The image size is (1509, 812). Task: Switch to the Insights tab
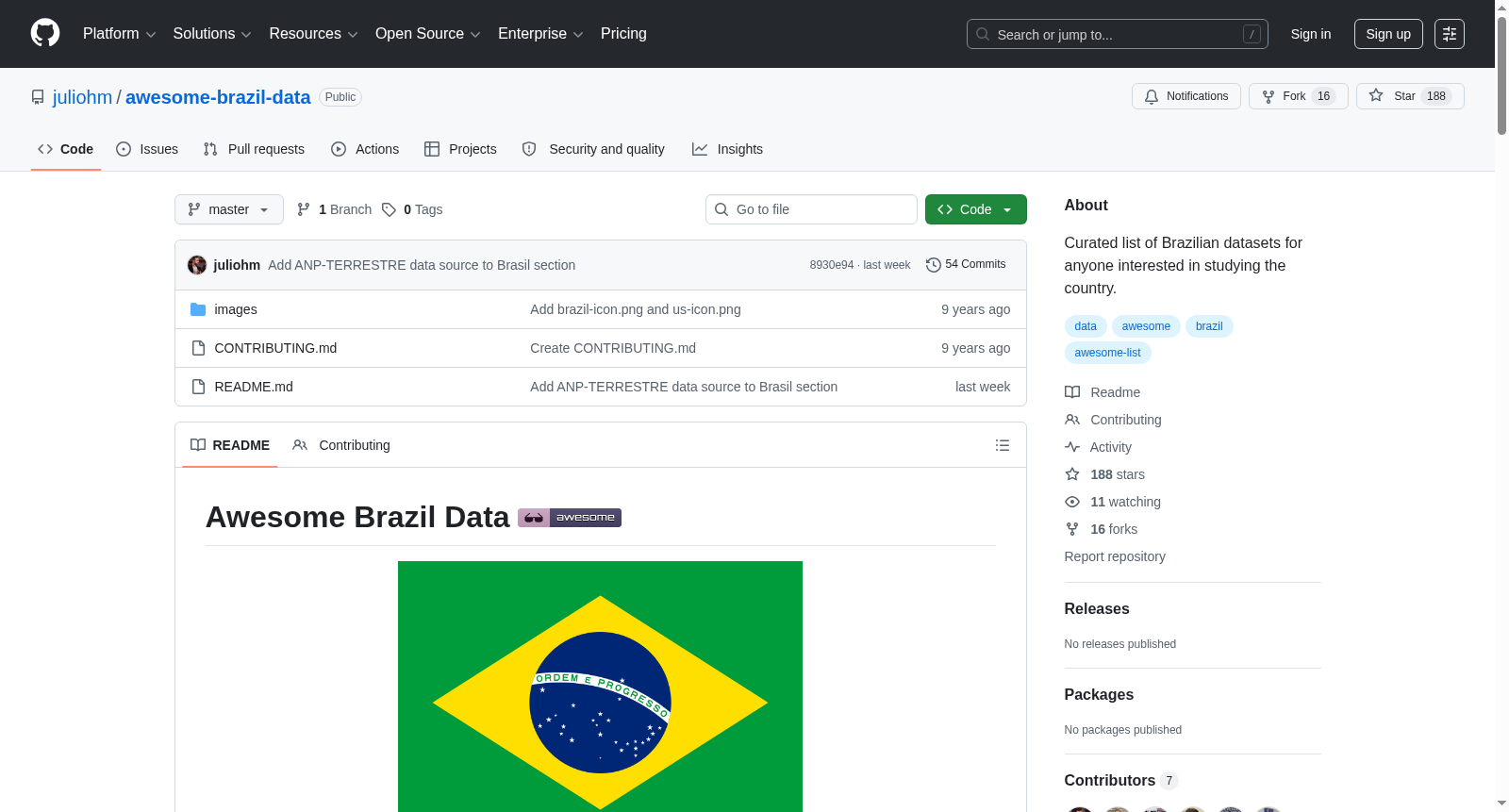point(727,149)
